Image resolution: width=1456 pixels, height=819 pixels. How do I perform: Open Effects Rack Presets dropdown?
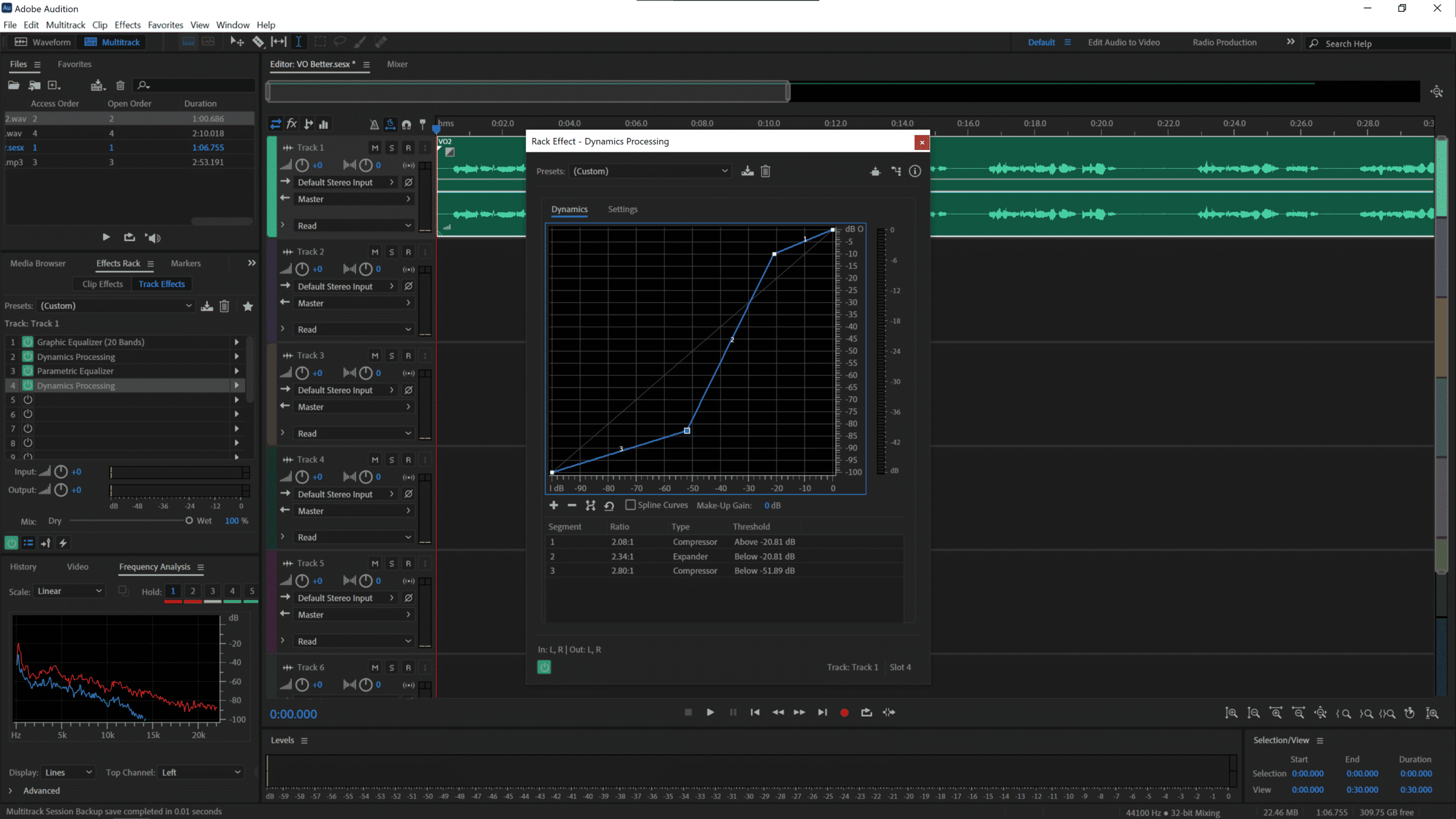[115, 306]
